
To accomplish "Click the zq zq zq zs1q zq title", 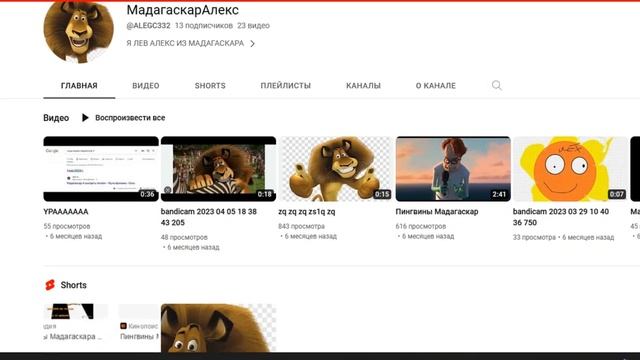I will pos(307,212).
